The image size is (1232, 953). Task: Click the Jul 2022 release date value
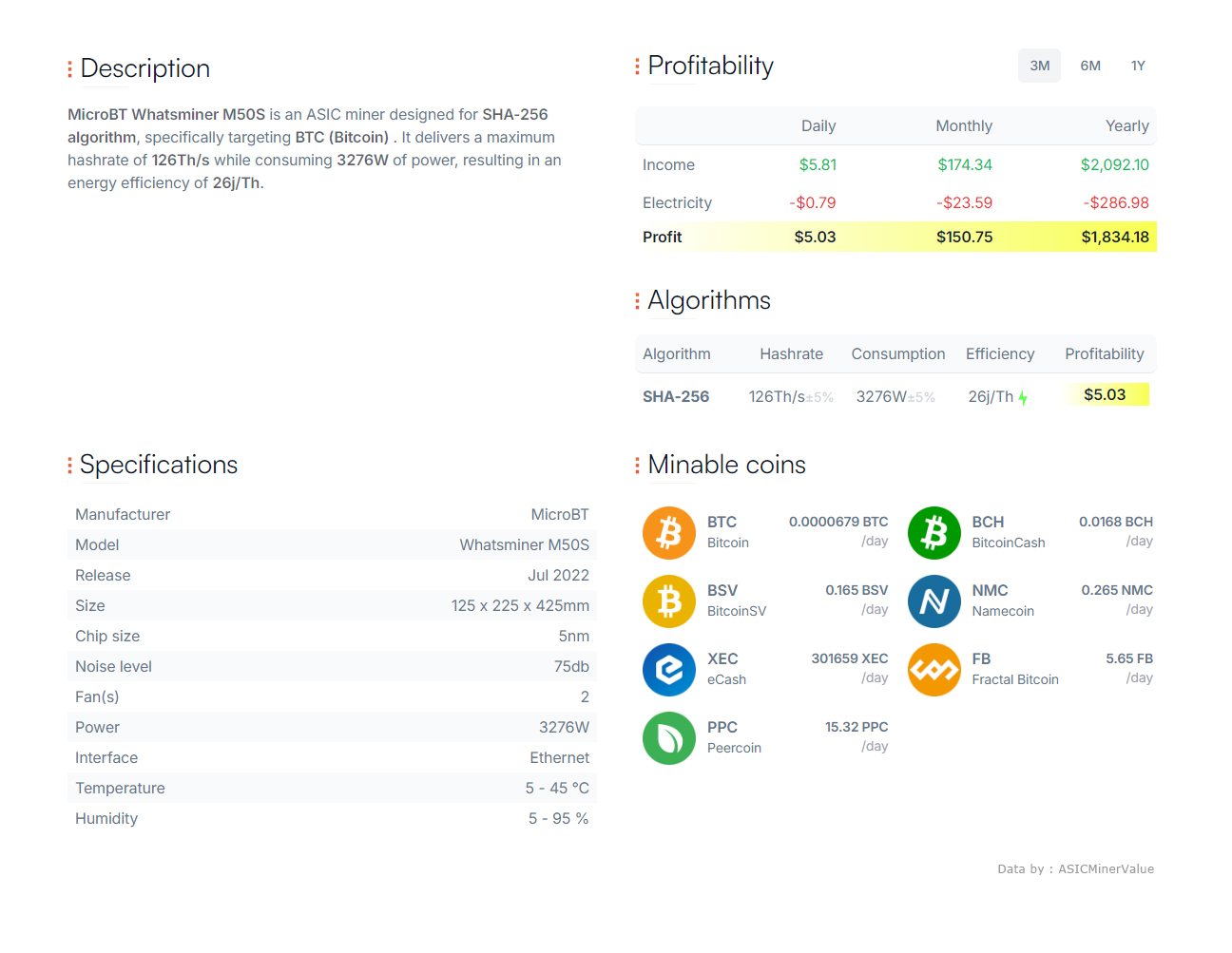click(x=559, y=575)
